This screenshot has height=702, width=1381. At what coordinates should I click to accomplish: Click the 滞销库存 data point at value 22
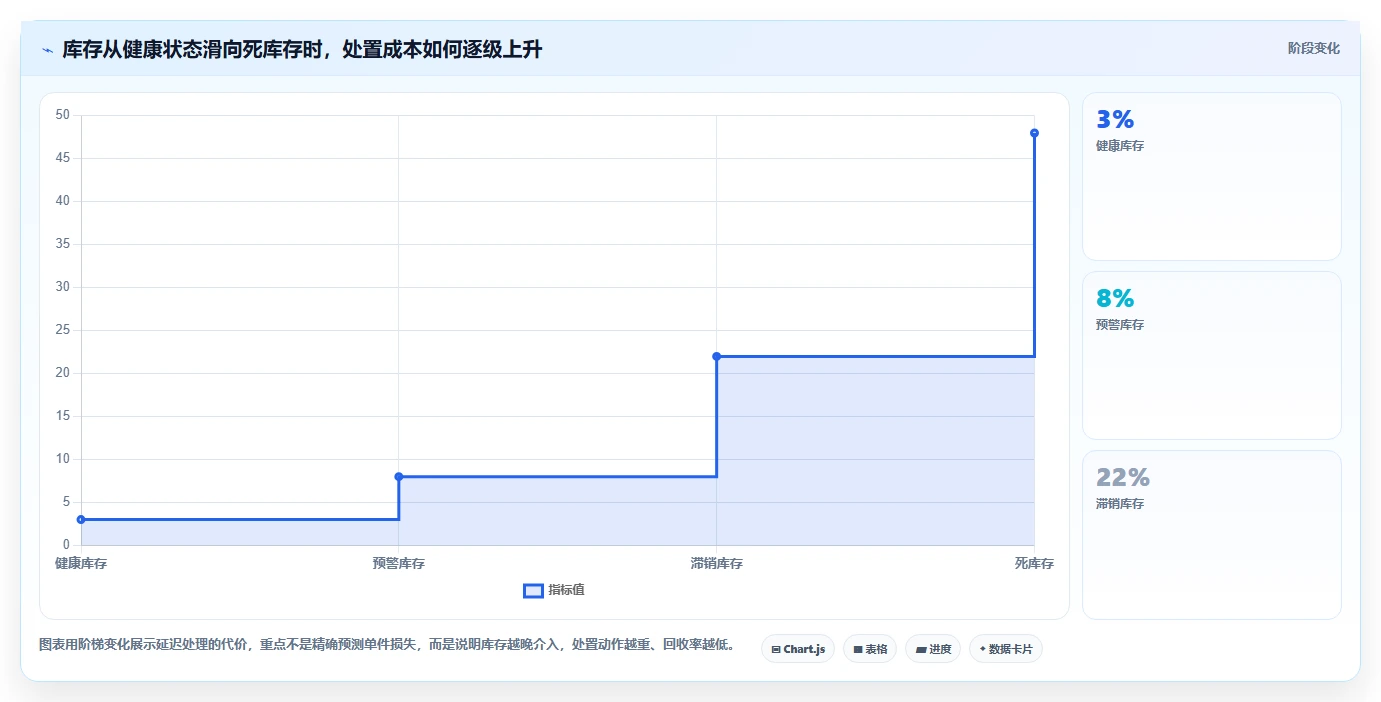coord(716,356)
